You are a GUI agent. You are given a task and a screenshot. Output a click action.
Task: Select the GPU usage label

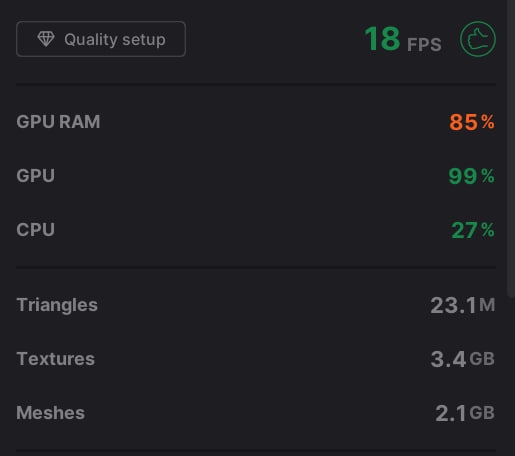click(35, 176)
